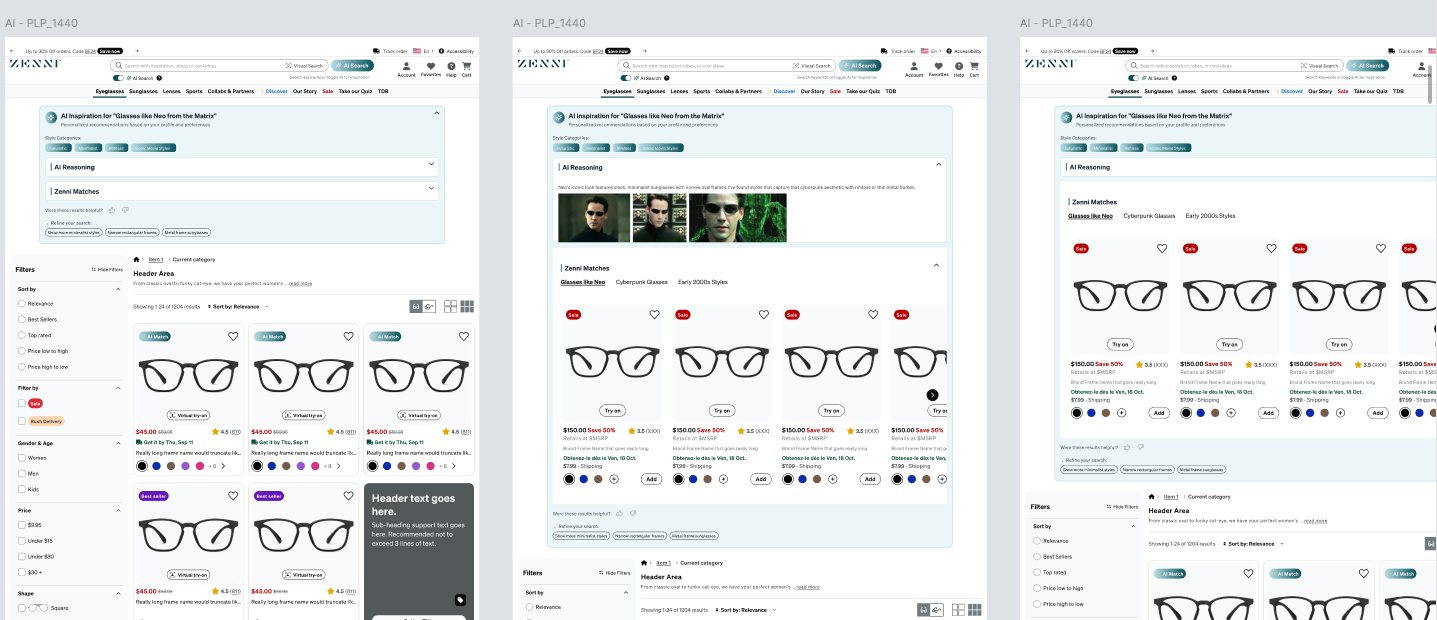Click the Favorites heart icon in the header

430,67
